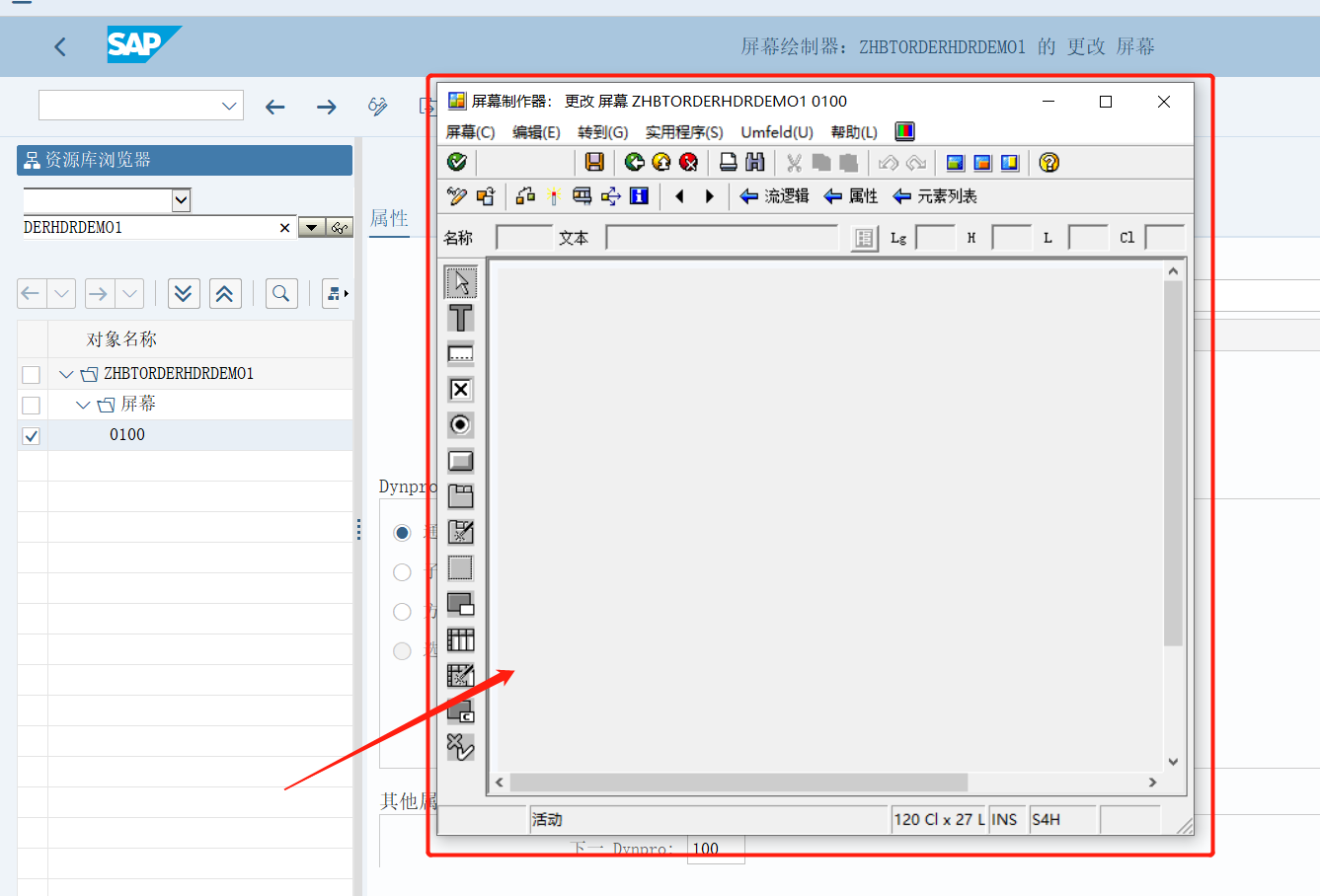Collapse the ZHBTORDERHDRDEMO1 tree node

click(x=65, y=373)
